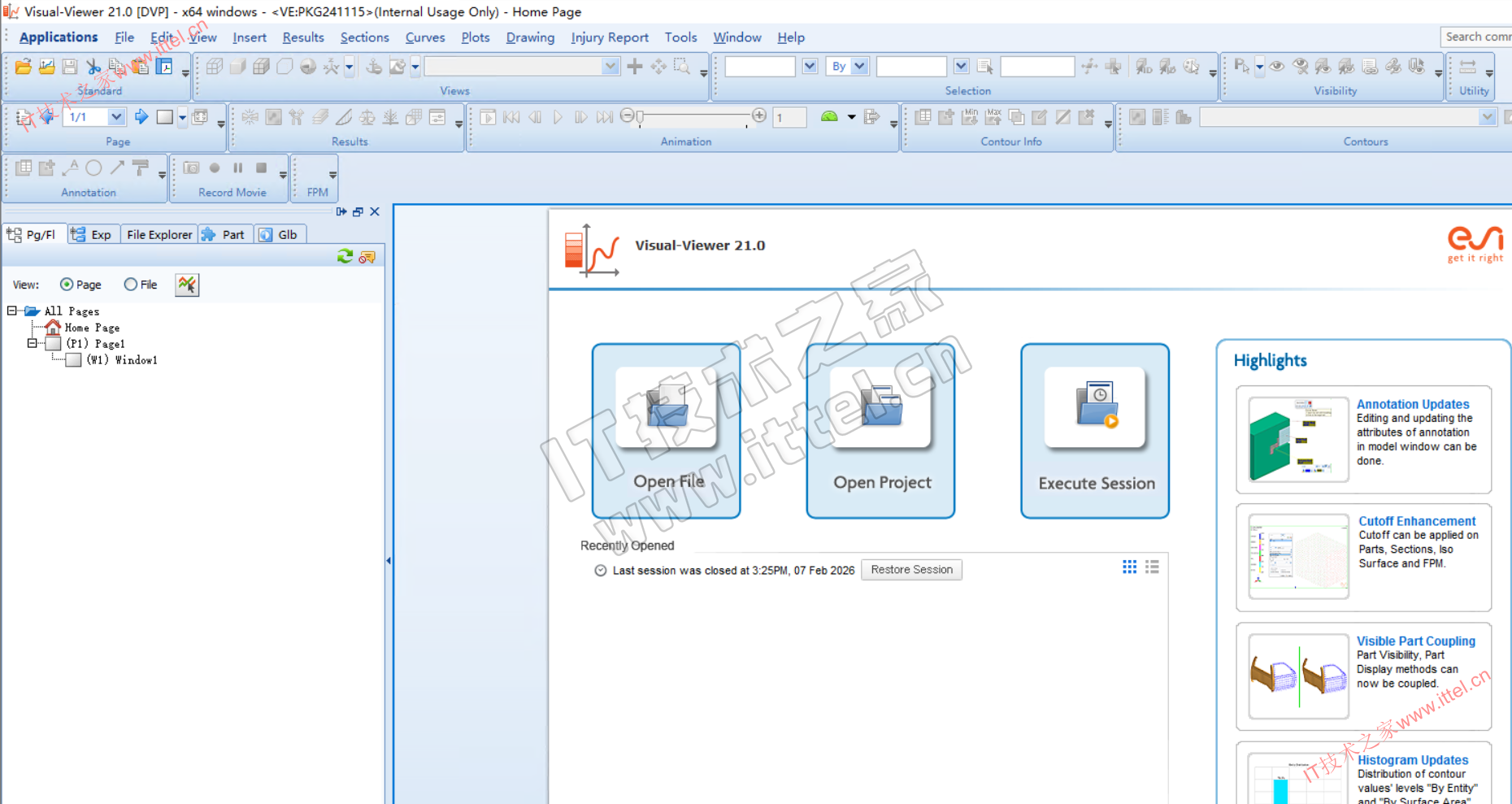Select the File view radio button
Screen dimensions: 1512x804
tap(131, 285)
